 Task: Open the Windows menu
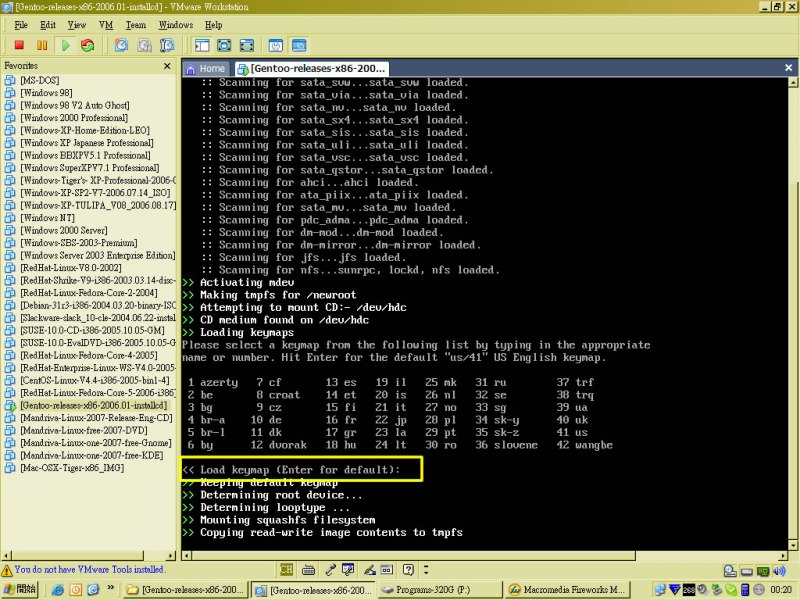(x=176, y=25)
